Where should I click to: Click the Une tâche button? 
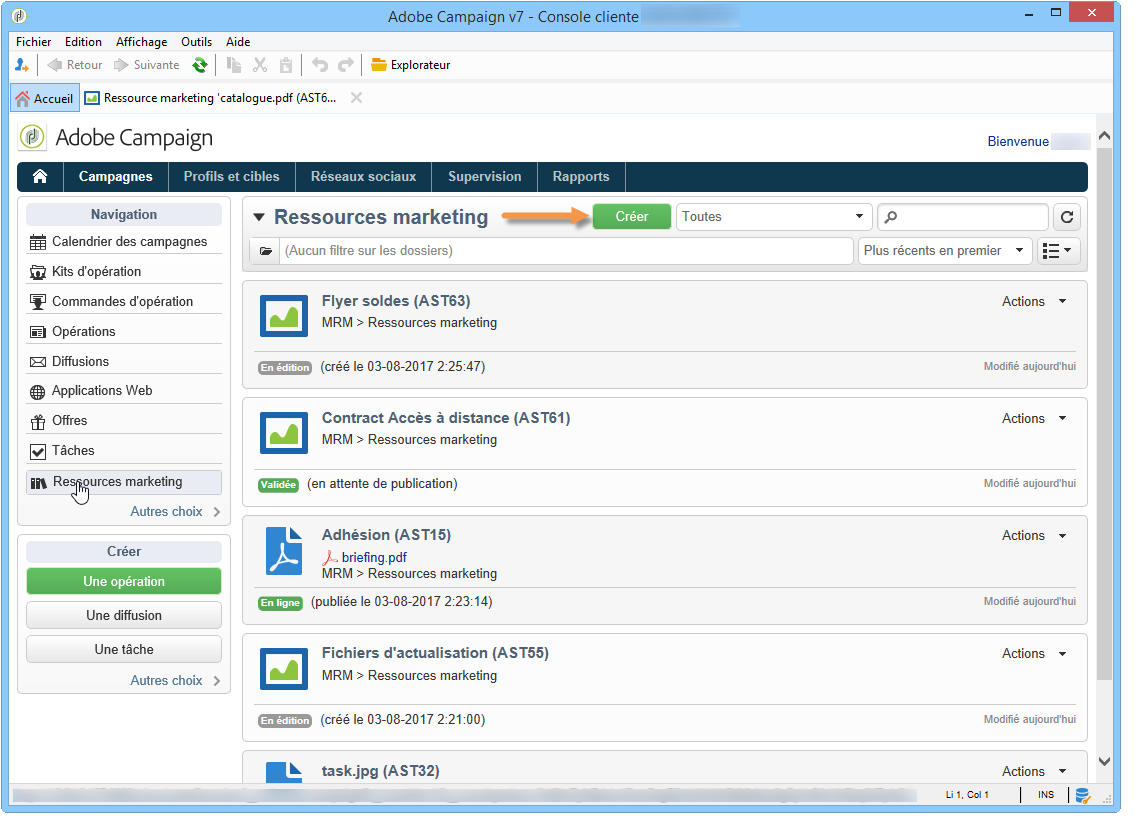[x=124, y=650]
